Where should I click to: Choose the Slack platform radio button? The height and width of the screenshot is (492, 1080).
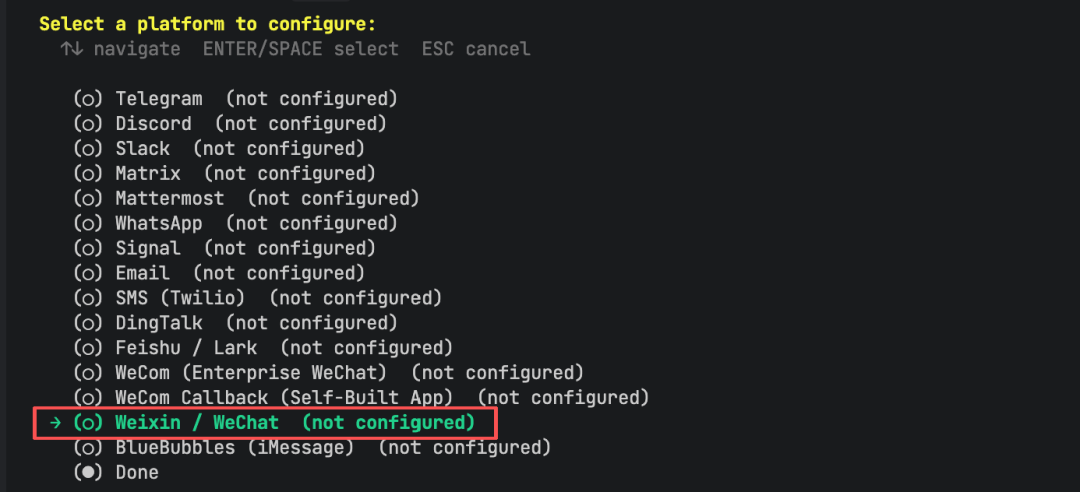(219, 149)
